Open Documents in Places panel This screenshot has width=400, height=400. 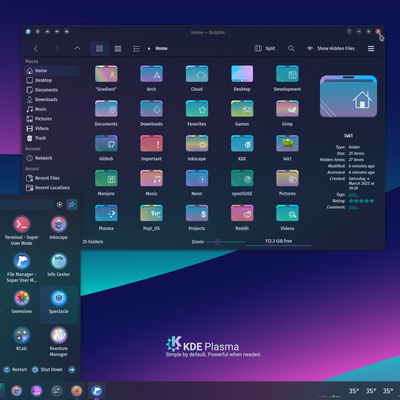click(x=52, y=90)
